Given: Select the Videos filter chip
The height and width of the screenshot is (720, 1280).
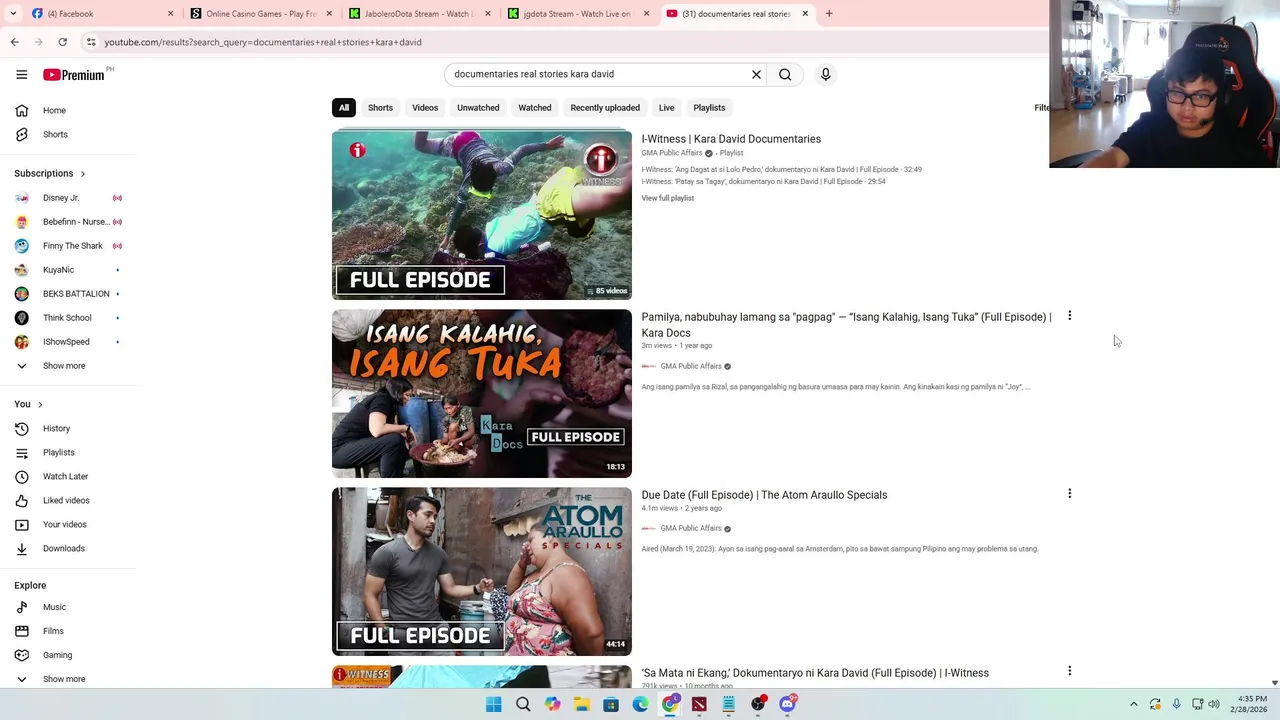Looking at the screenshot, I should [x=425, y=108].
